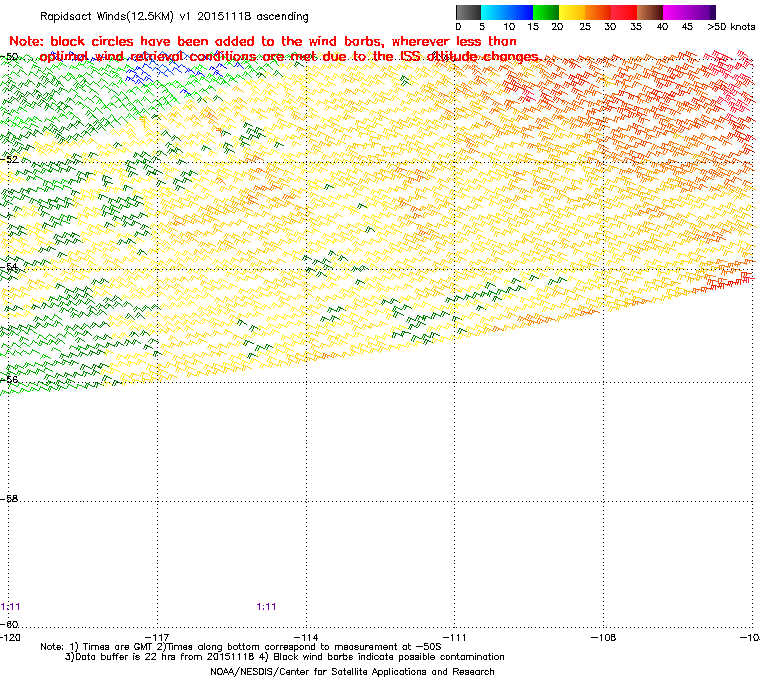Screen dimensions: 760x688
Task: Click the legend label '25'
Action: pos(585,27)
